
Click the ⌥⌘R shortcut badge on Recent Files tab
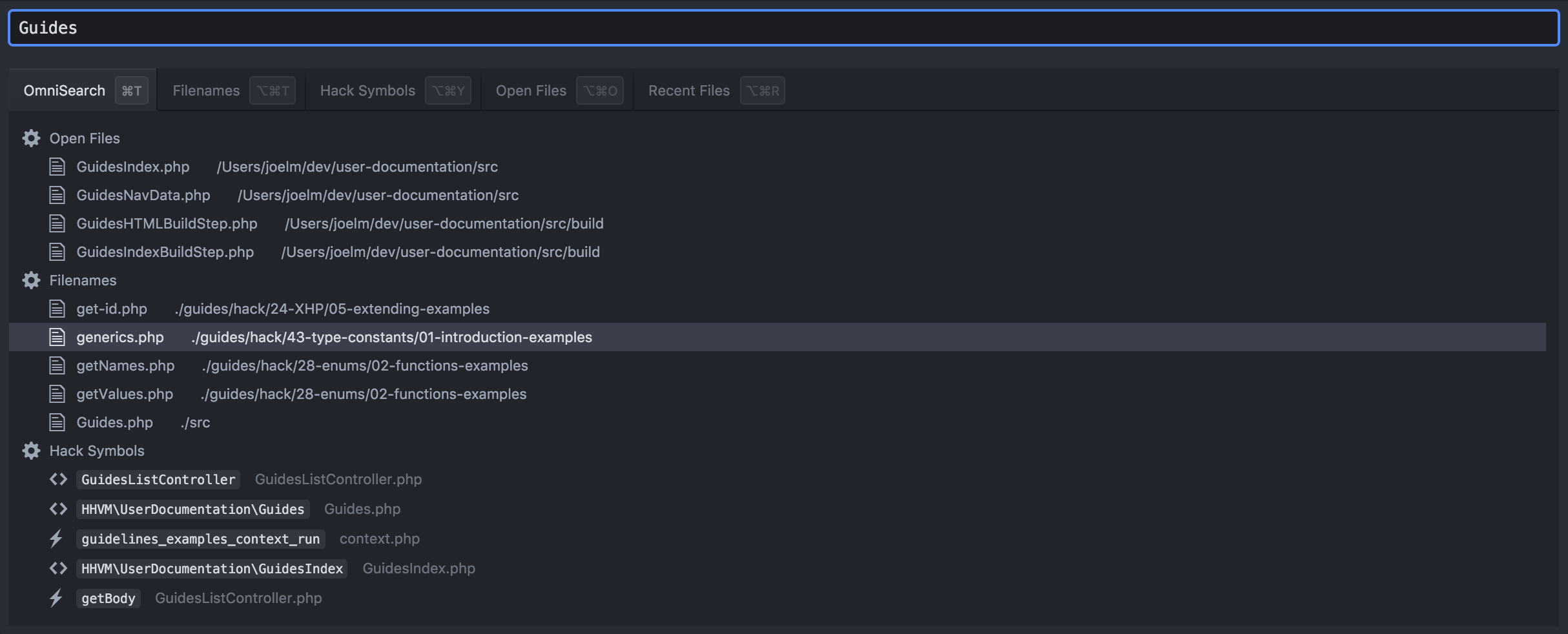point(763,90)
